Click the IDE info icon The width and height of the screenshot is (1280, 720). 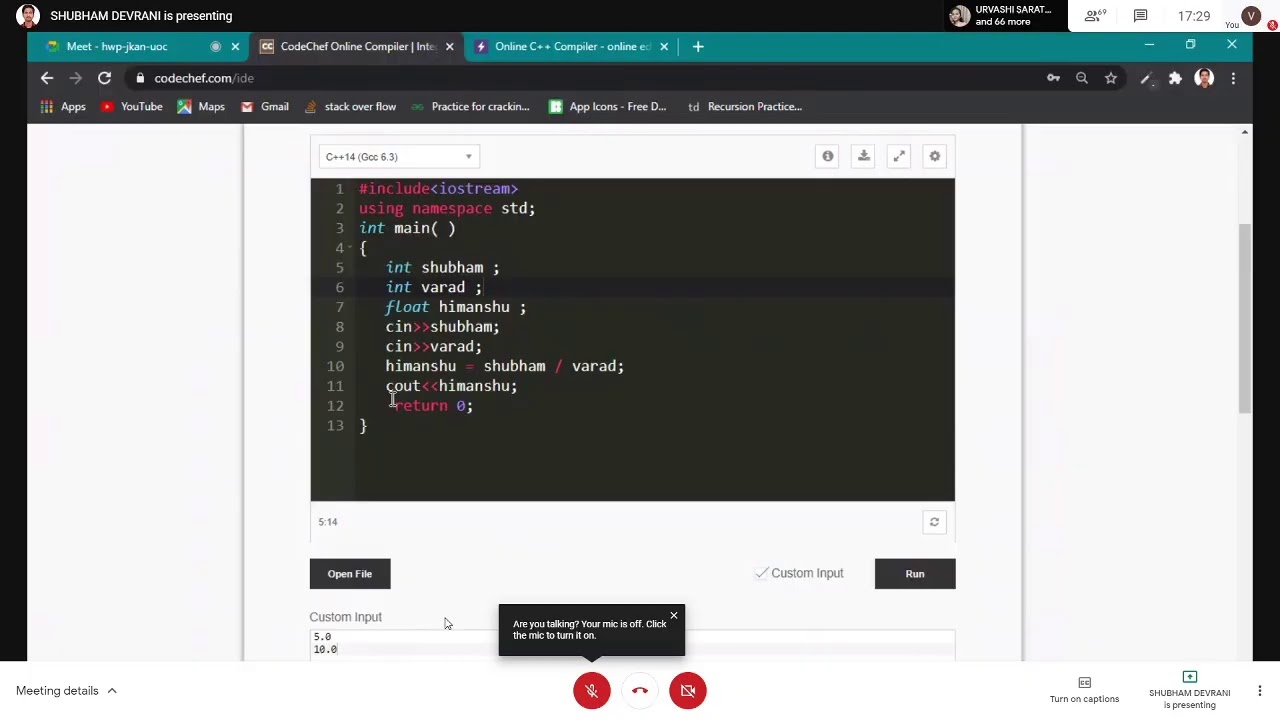pos(827,156)
